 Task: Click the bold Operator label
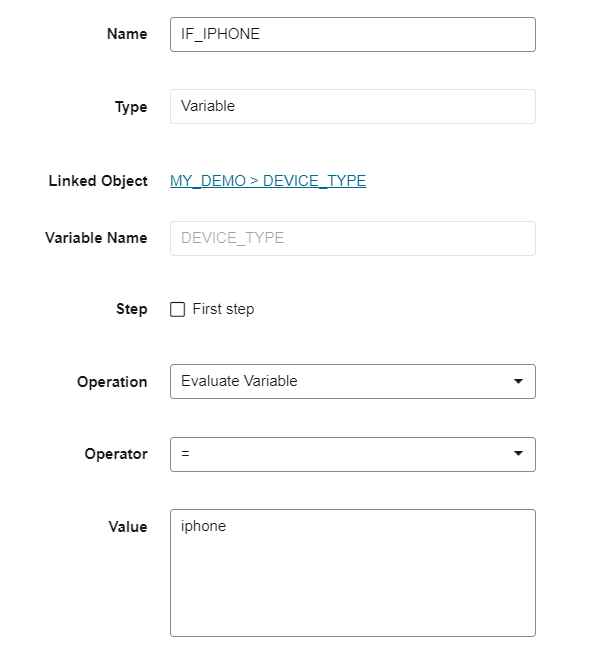coord(116,454)
